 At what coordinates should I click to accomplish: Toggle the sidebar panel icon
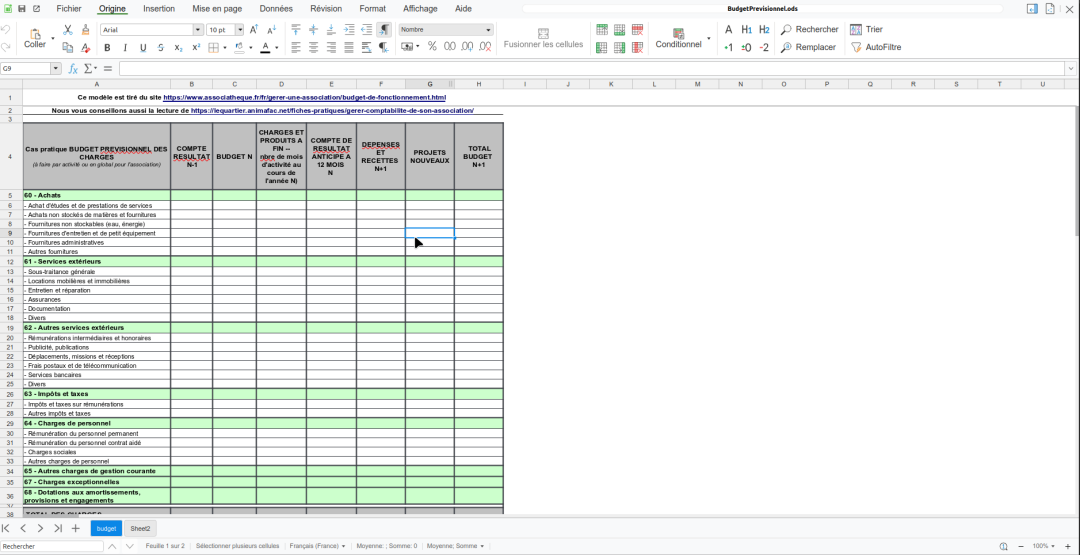[x=1032, y=9]
